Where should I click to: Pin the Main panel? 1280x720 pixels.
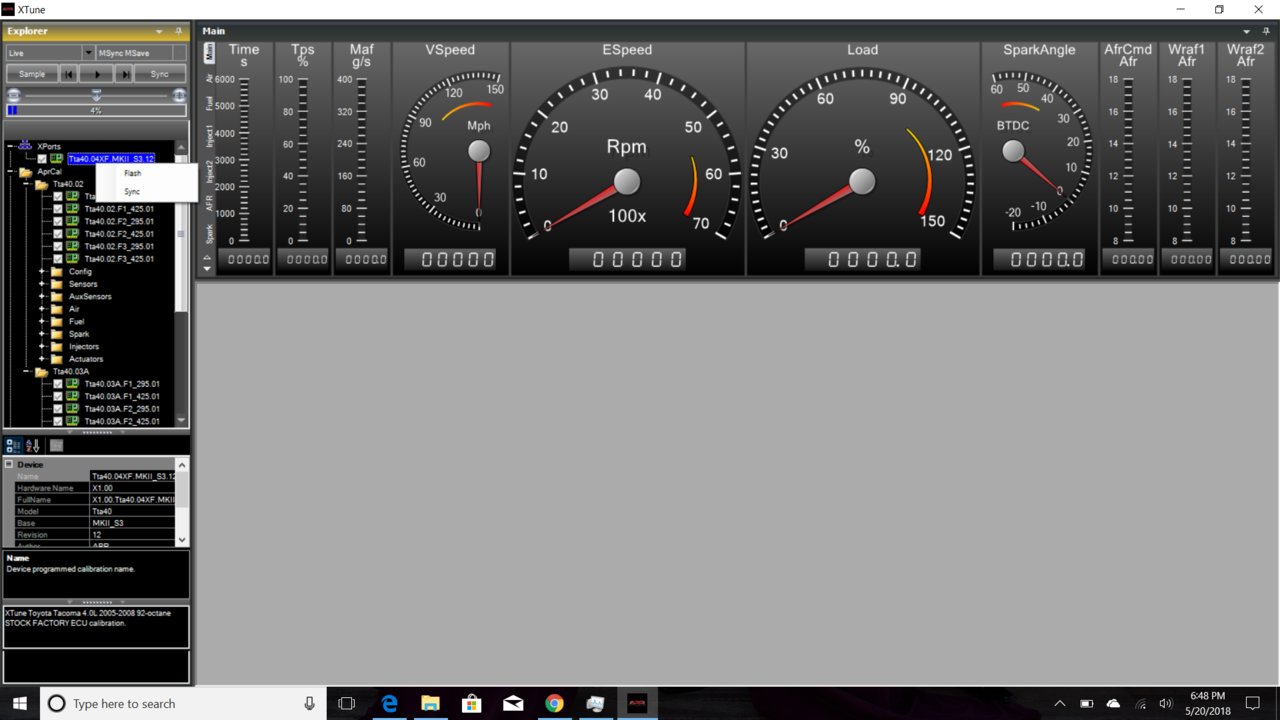click(1266, 31)
